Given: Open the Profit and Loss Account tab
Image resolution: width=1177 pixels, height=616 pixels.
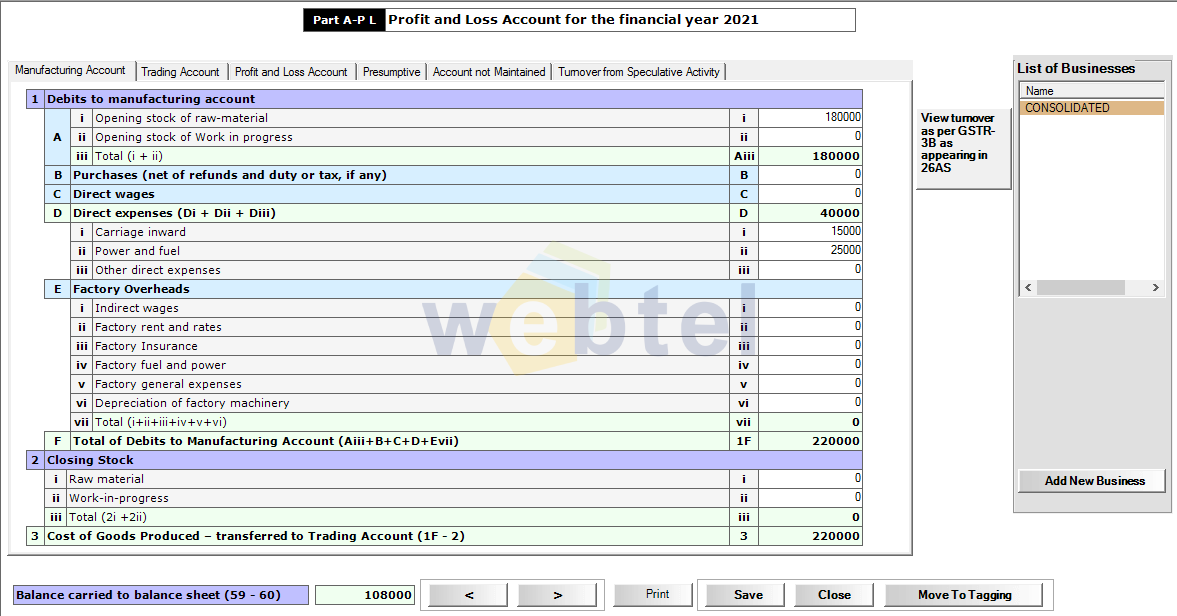Looking at the screenshot, I should [291, 72].
